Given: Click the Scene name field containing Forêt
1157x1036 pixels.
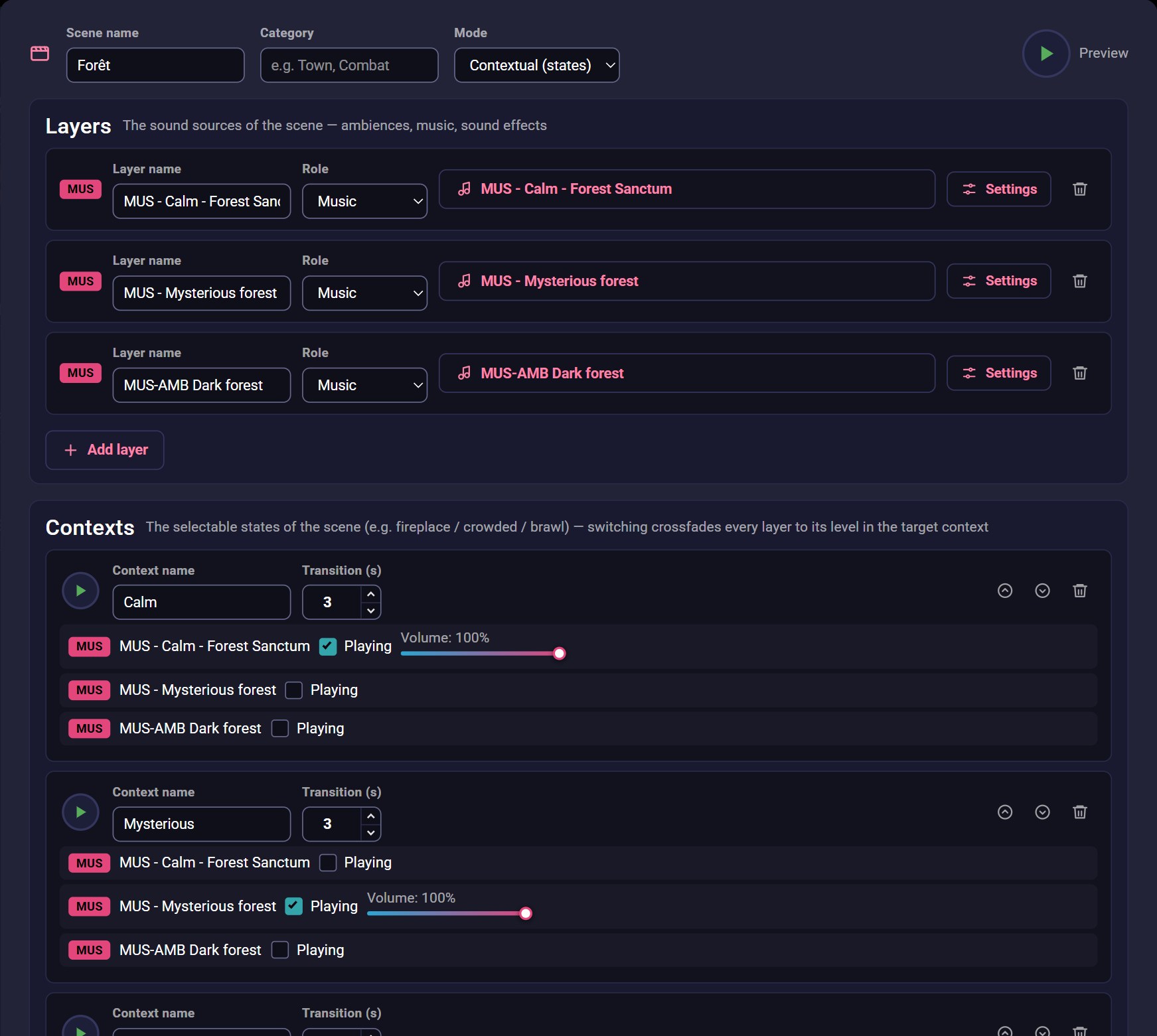Looking at the screenshot, I should [155, 65].
